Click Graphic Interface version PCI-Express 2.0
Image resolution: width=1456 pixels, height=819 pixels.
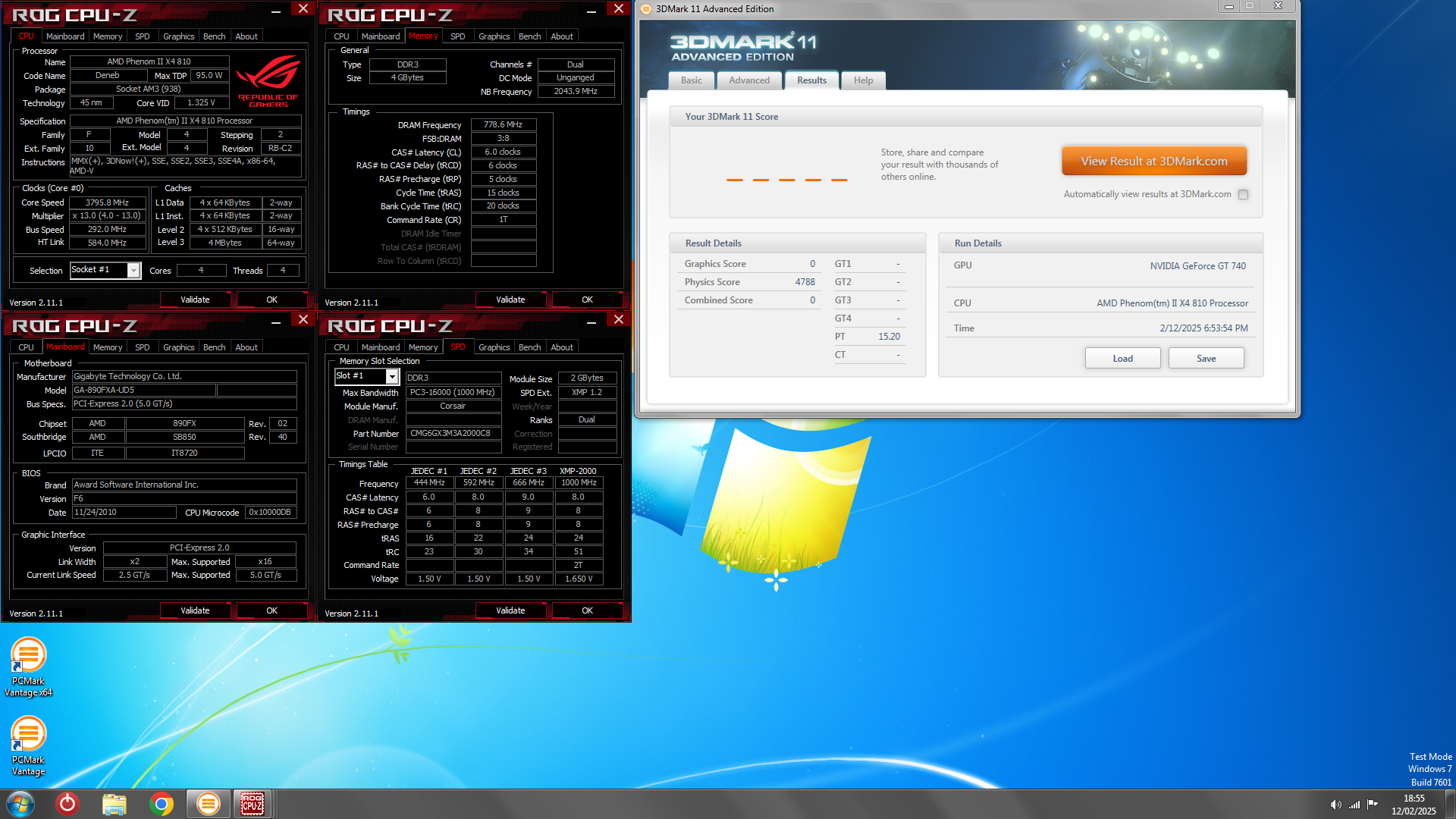[x=199, y=548]
